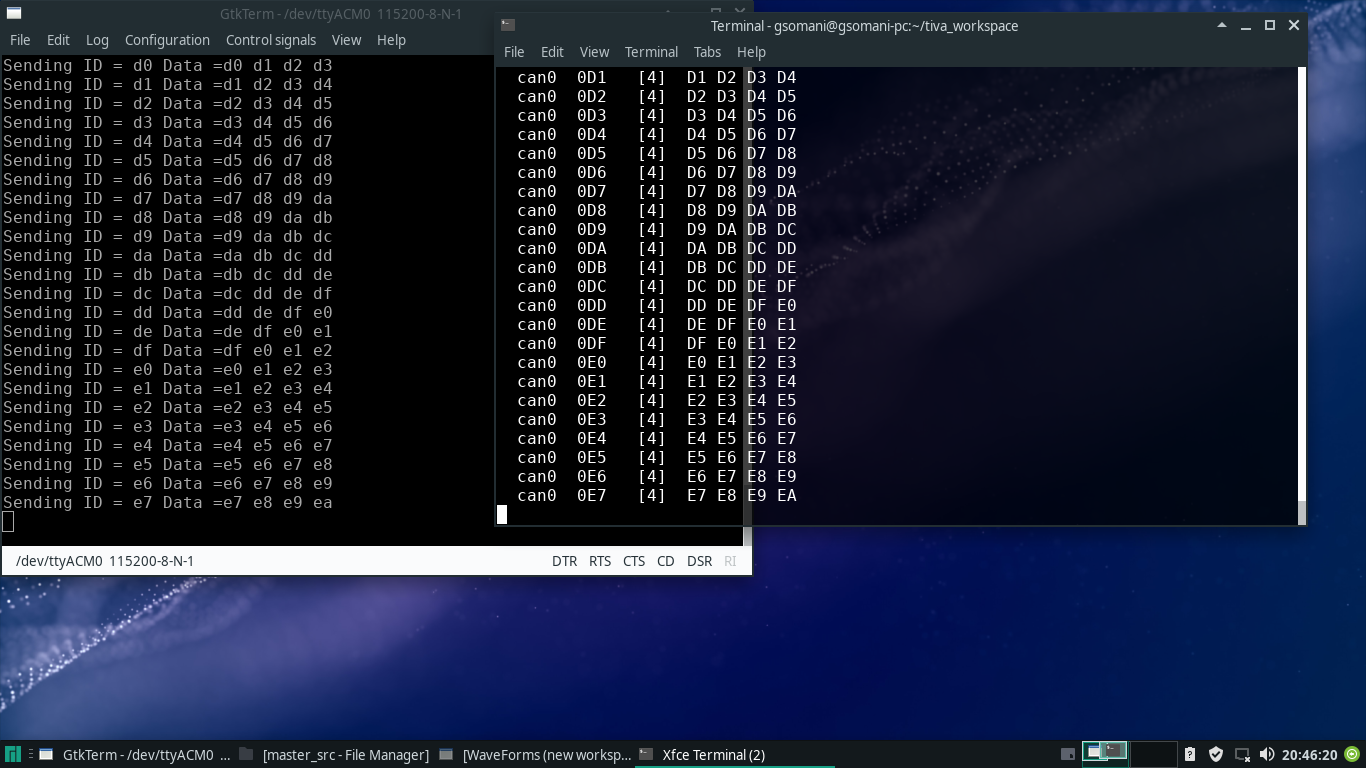Click the battery status tray icon

1190,755
